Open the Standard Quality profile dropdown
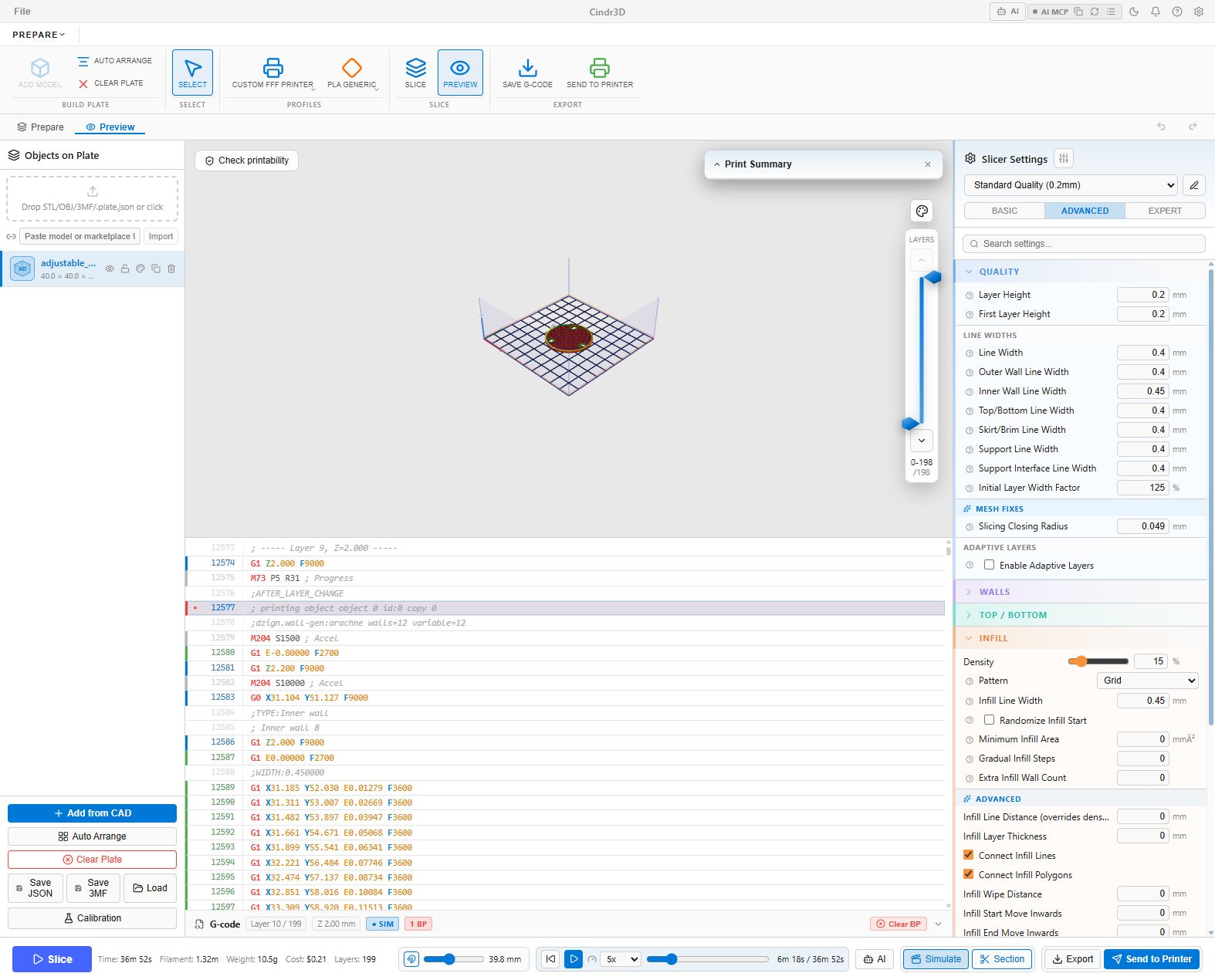 [x=1071, y=185]
